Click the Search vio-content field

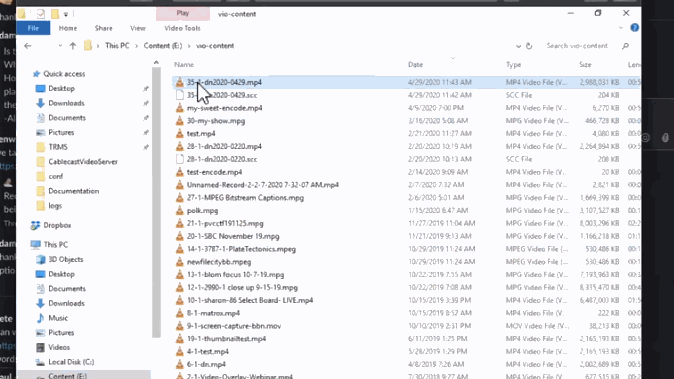click(x=577, y=46)
